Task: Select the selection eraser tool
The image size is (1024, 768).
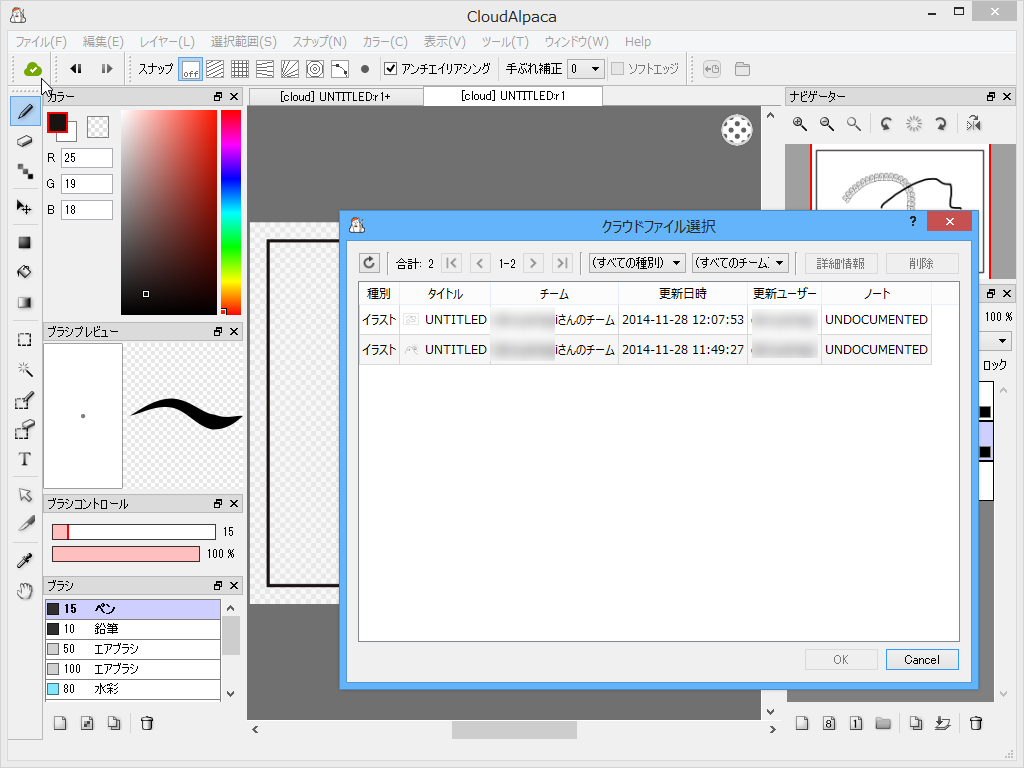Action: (x=25, y=430)
